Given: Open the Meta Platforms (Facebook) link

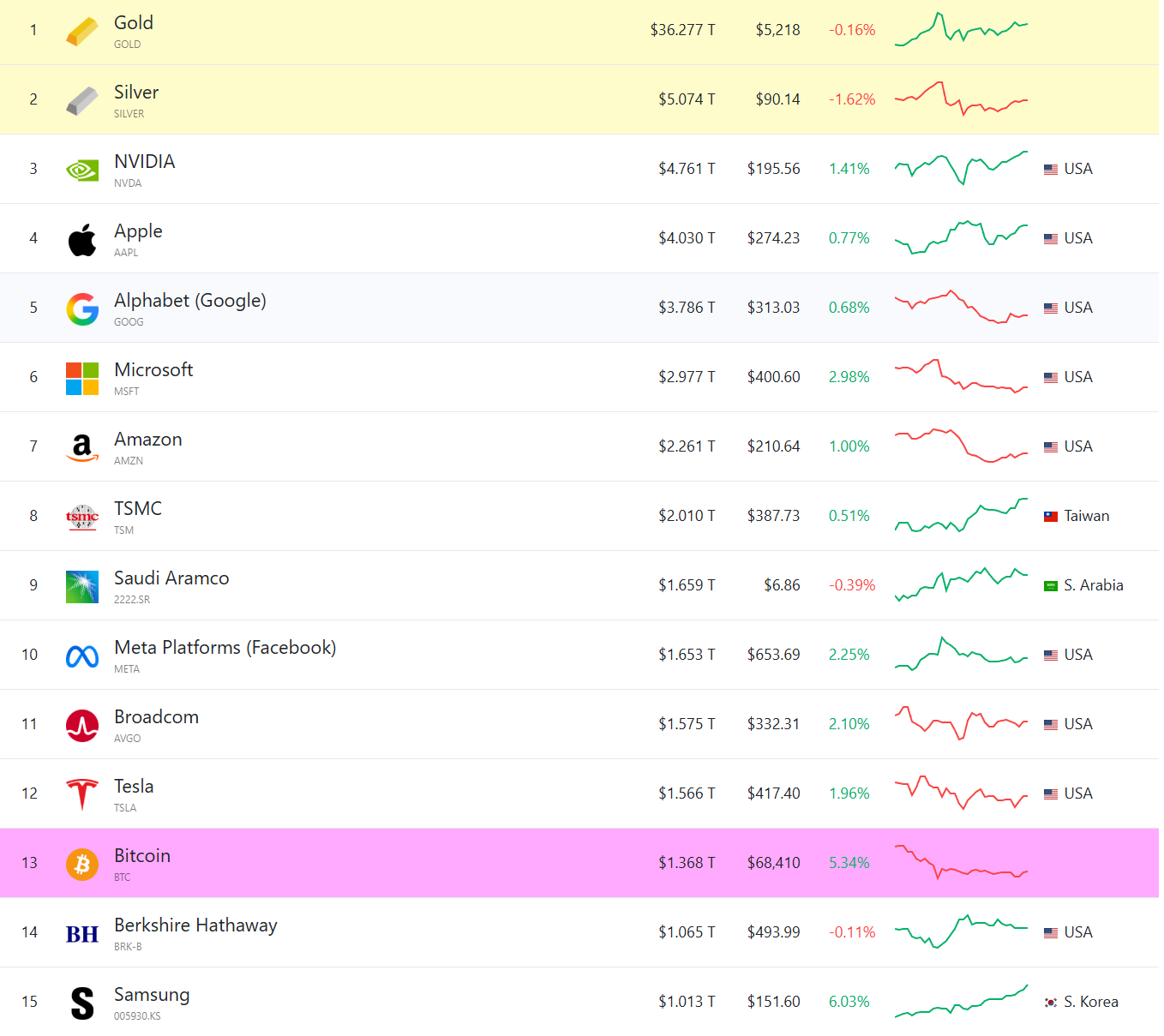Looking at the screenshot, I should 225,648.
